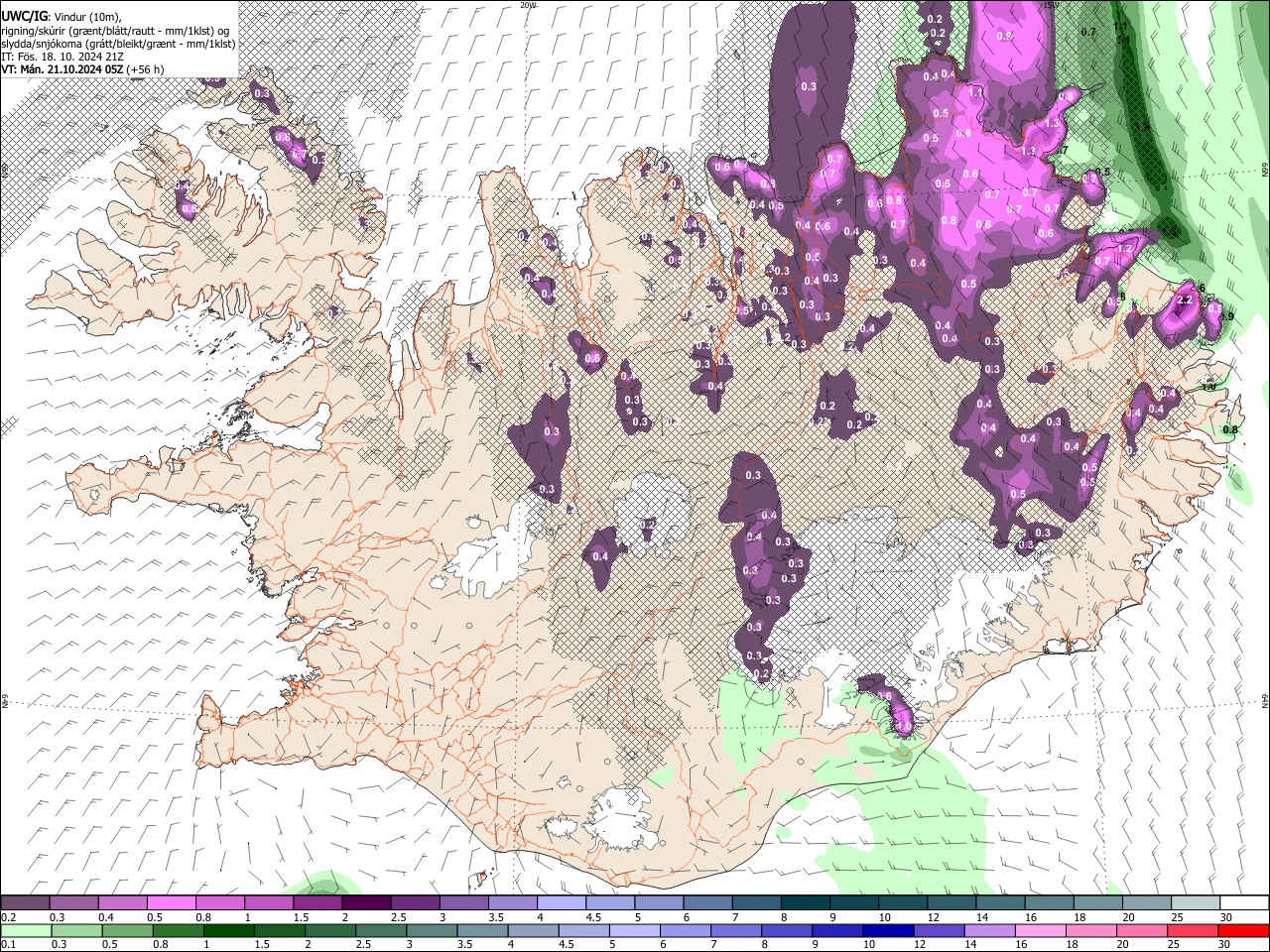Pick the dark teal 8 swatch in upper legend row
Screen dimensions: 1270x952
[x=805, y=903]
